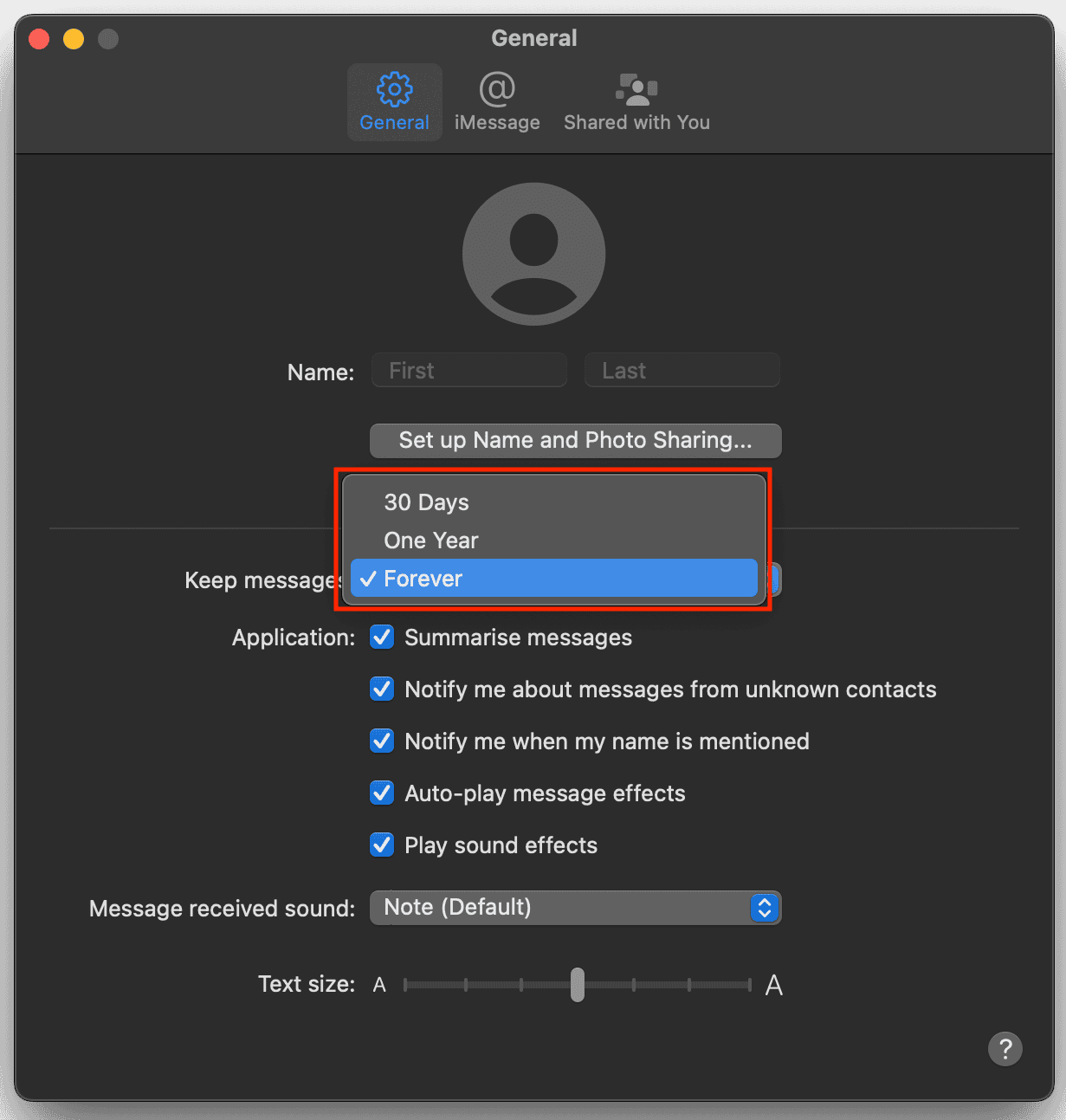Open help with question mark button

point(1005,1049)
